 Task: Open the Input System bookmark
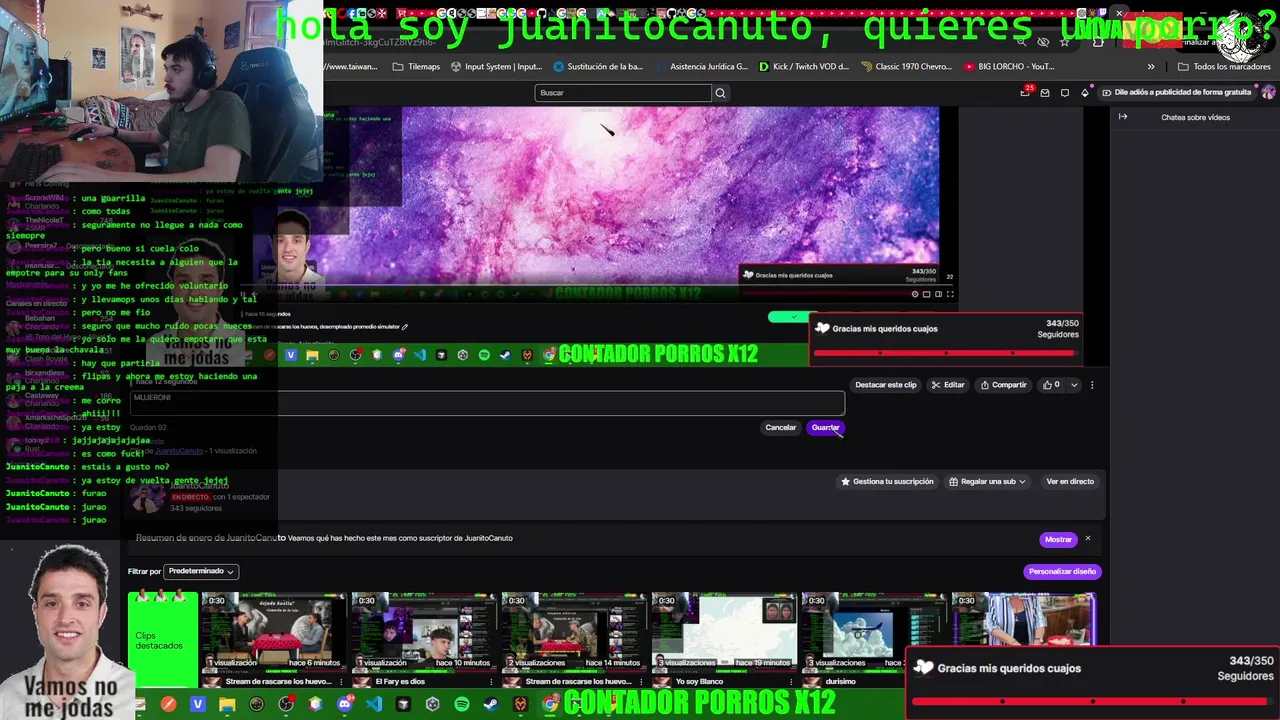(x=496, y=66)
